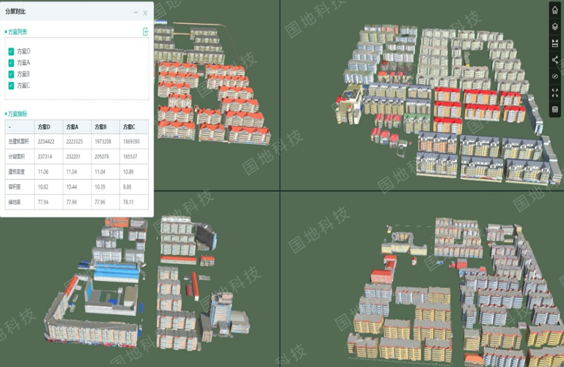Click the compass icon in right toolbar

(x=555, y=76)
